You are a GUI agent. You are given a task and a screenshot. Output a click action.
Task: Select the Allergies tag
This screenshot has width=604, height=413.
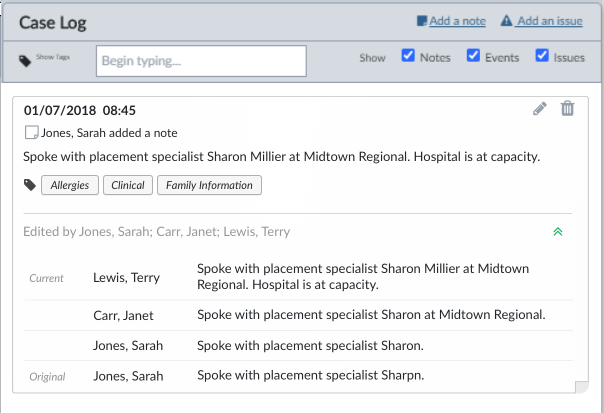[70, 185]
